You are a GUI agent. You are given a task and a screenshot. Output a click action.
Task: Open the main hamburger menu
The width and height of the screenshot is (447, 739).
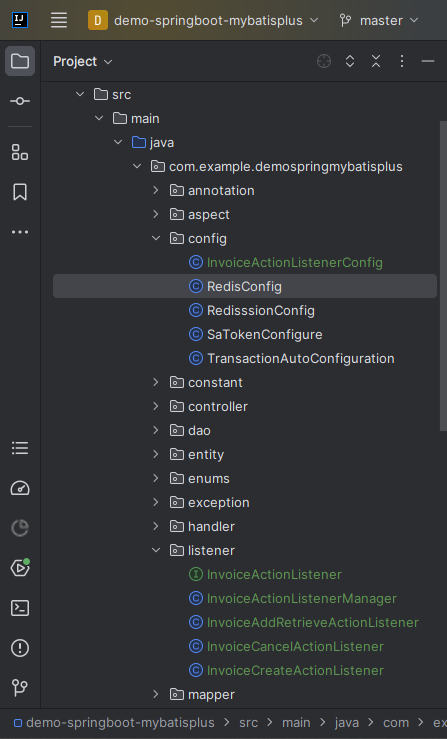point(59,20)
